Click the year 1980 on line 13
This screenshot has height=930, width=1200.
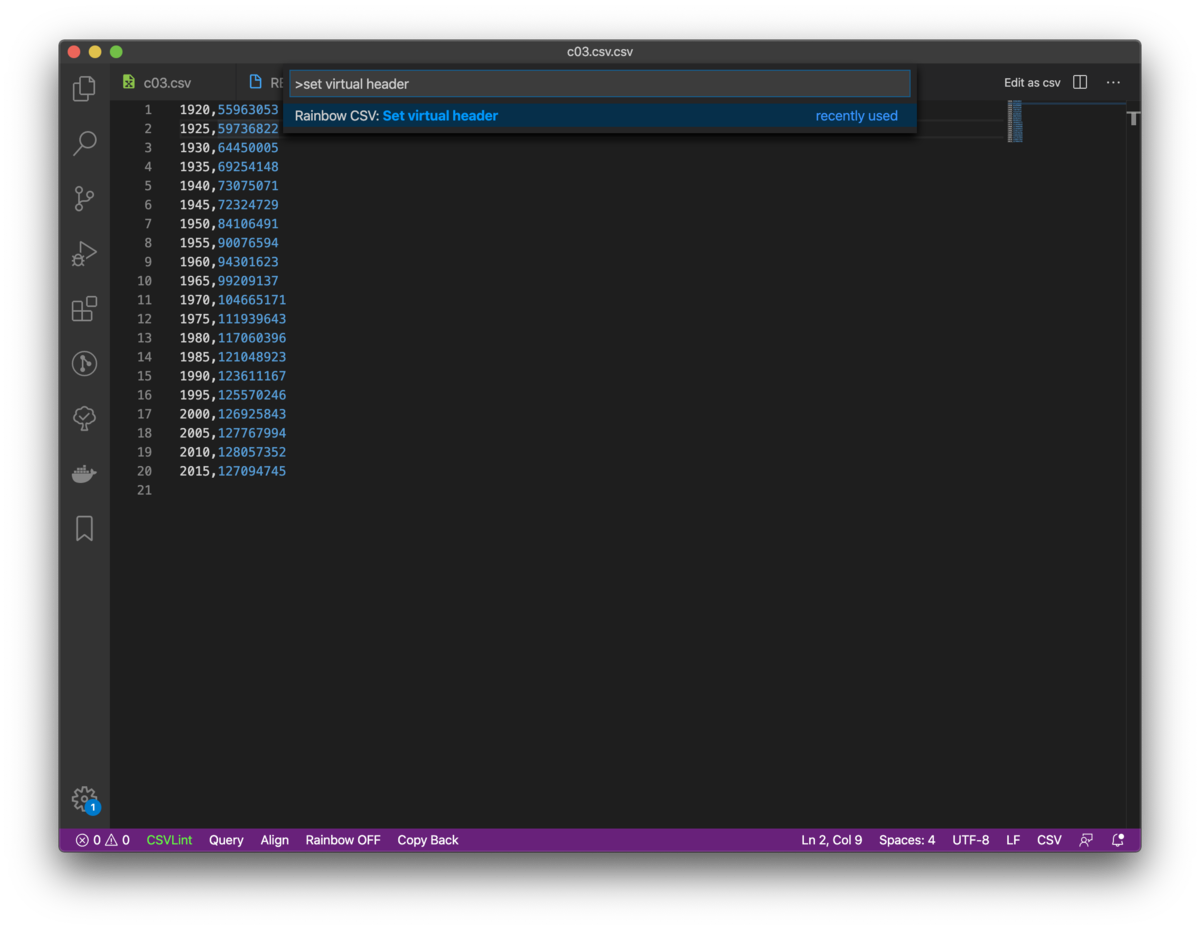pos(195,338)
